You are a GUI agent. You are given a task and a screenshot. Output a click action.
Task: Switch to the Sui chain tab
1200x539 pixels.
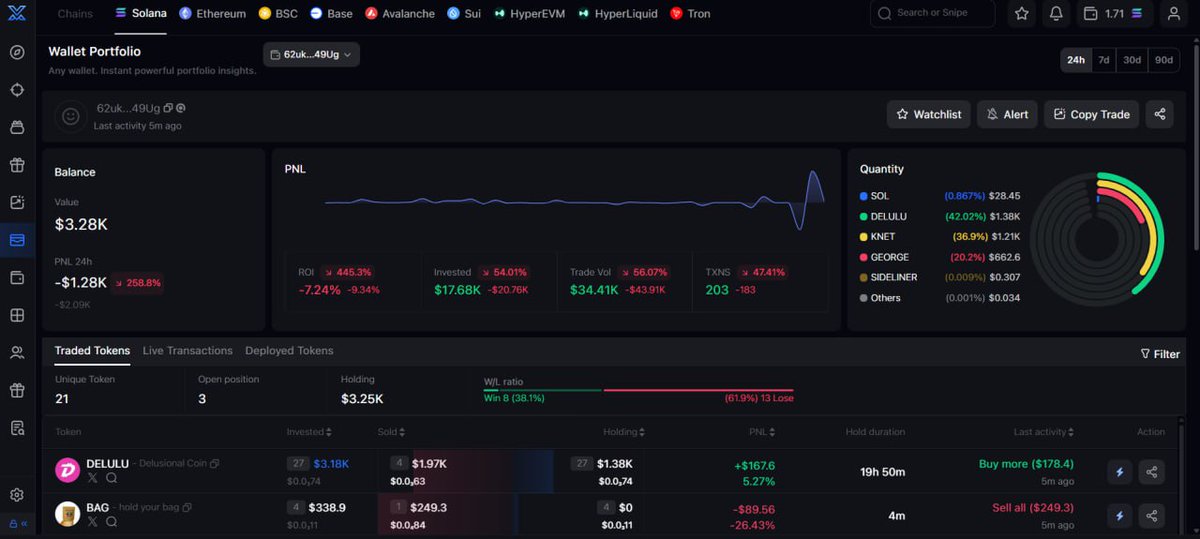[x=464, y=14]
